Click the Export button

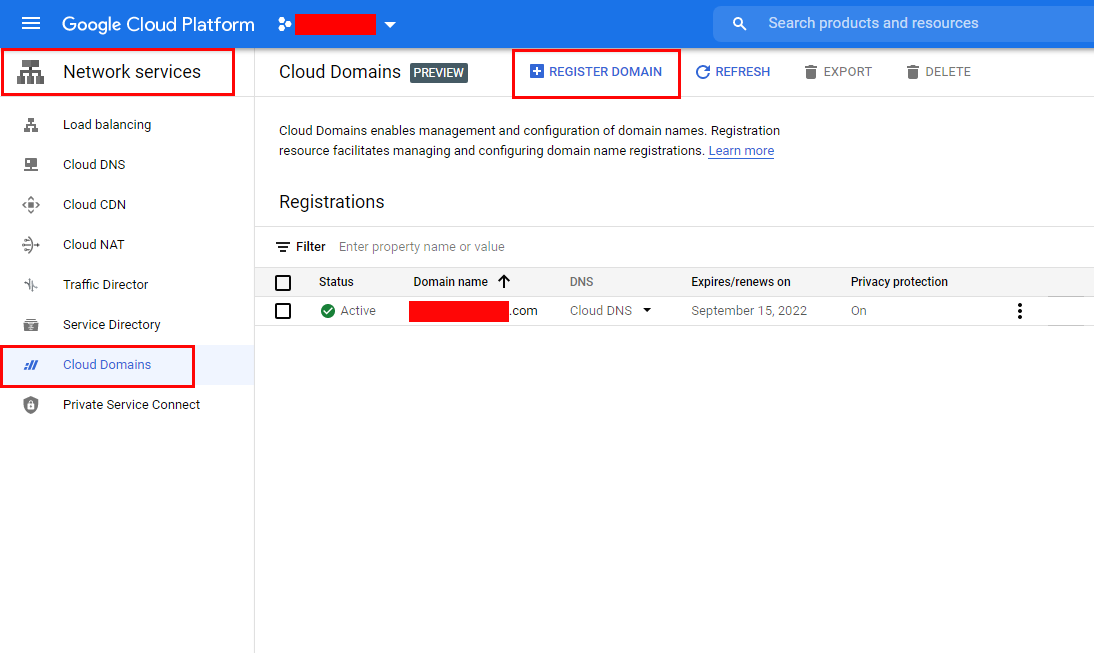point(838,72)
